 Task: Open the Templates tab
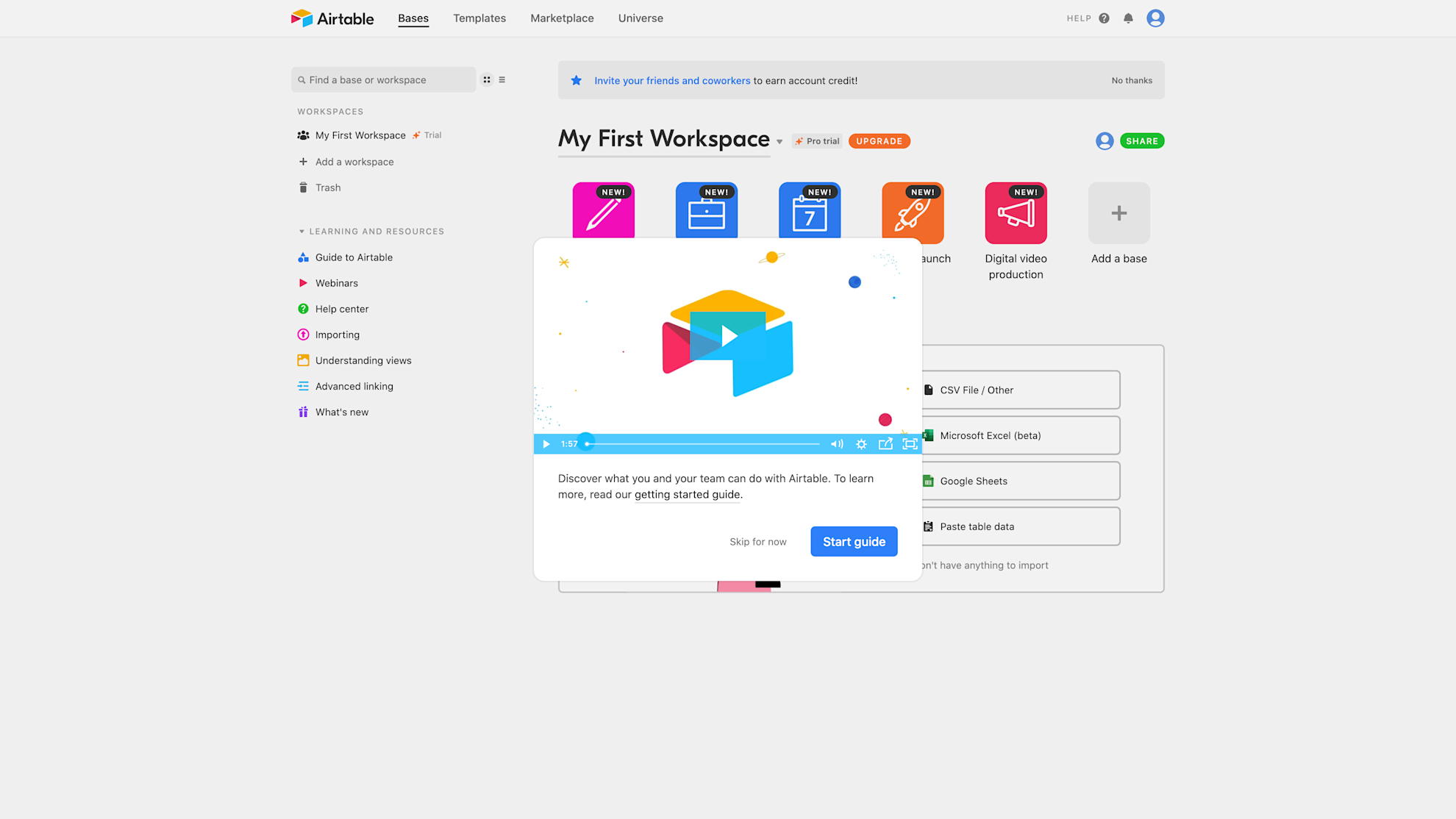479,18
